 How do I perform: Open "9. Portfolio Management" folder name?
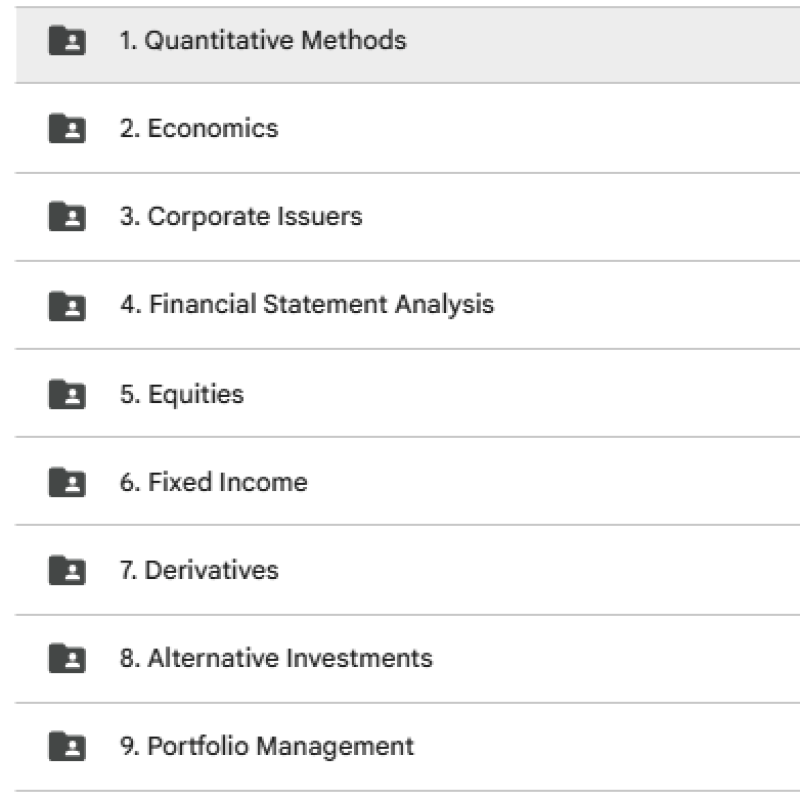[267, 746]
